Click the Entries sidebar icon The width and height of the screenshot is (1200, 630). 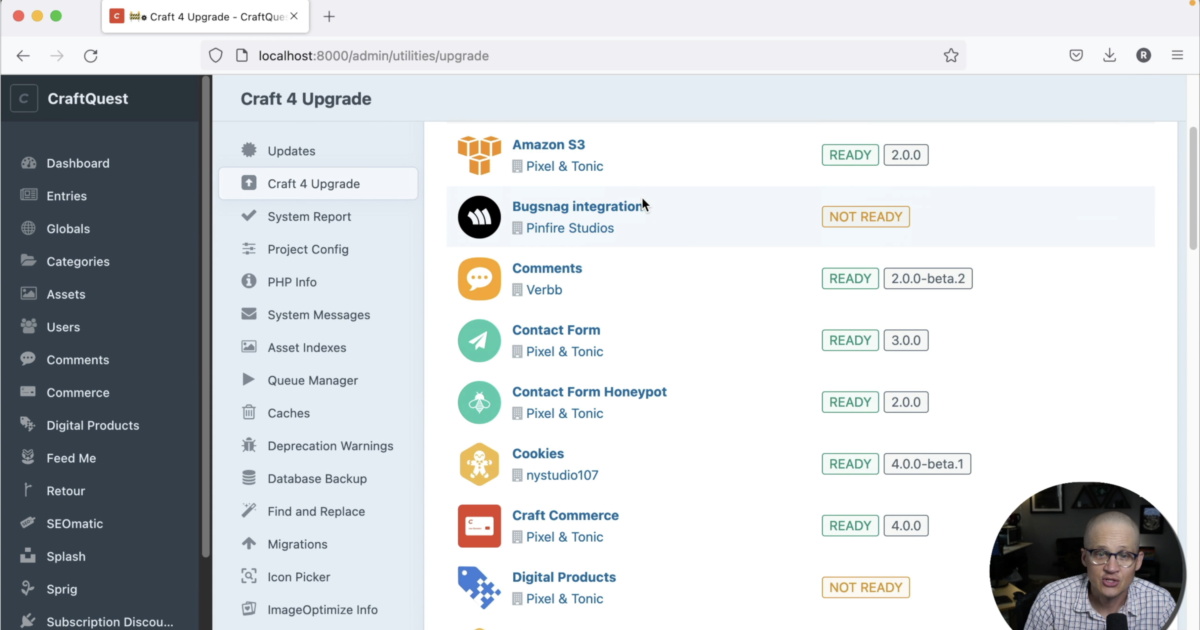pyautogui.click(x=28, y=196)
